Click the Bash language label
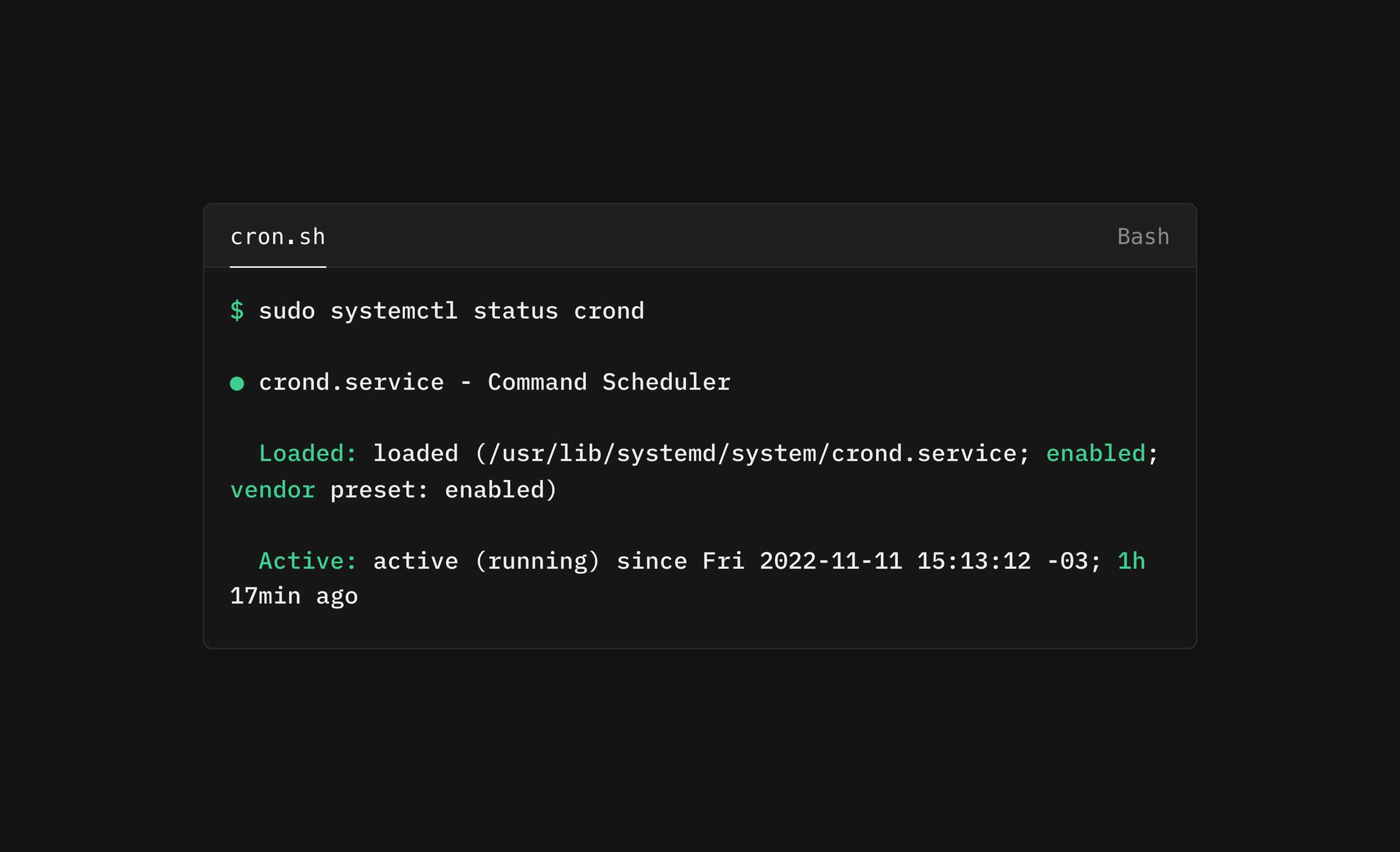 (x=1143, y=237)
